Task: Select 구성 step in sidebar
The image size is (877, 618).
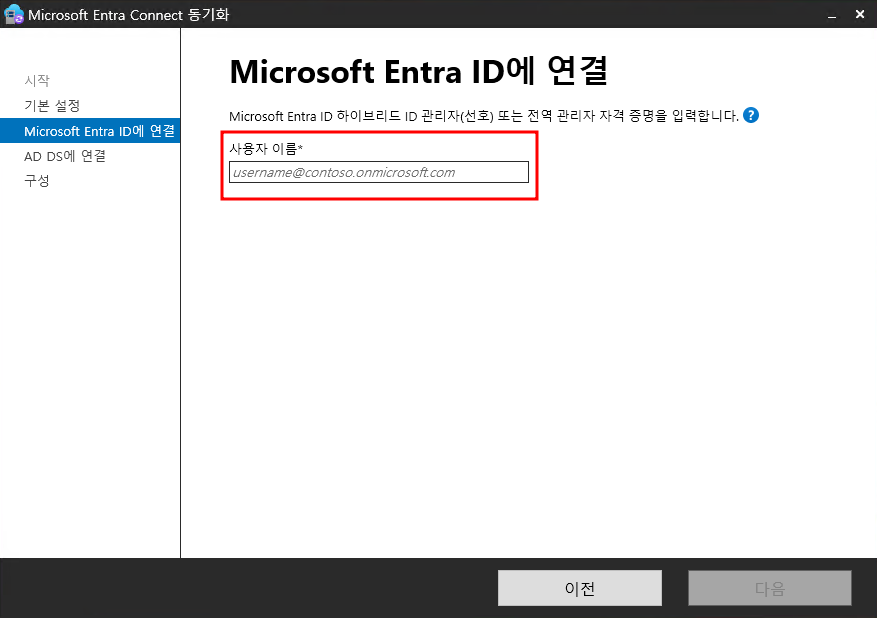Action: coord(37,181)
